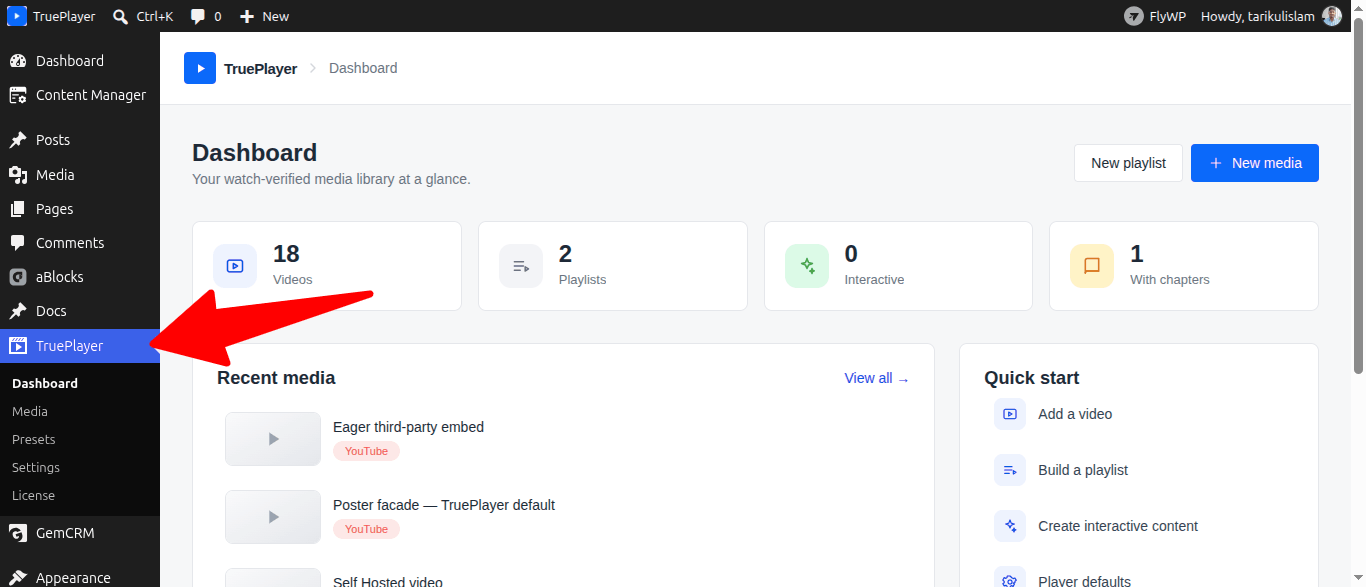Screen dimensions: 1366x587
Task: Click the Dashboard breadcrumb text
Action: [x=363, y=68]
